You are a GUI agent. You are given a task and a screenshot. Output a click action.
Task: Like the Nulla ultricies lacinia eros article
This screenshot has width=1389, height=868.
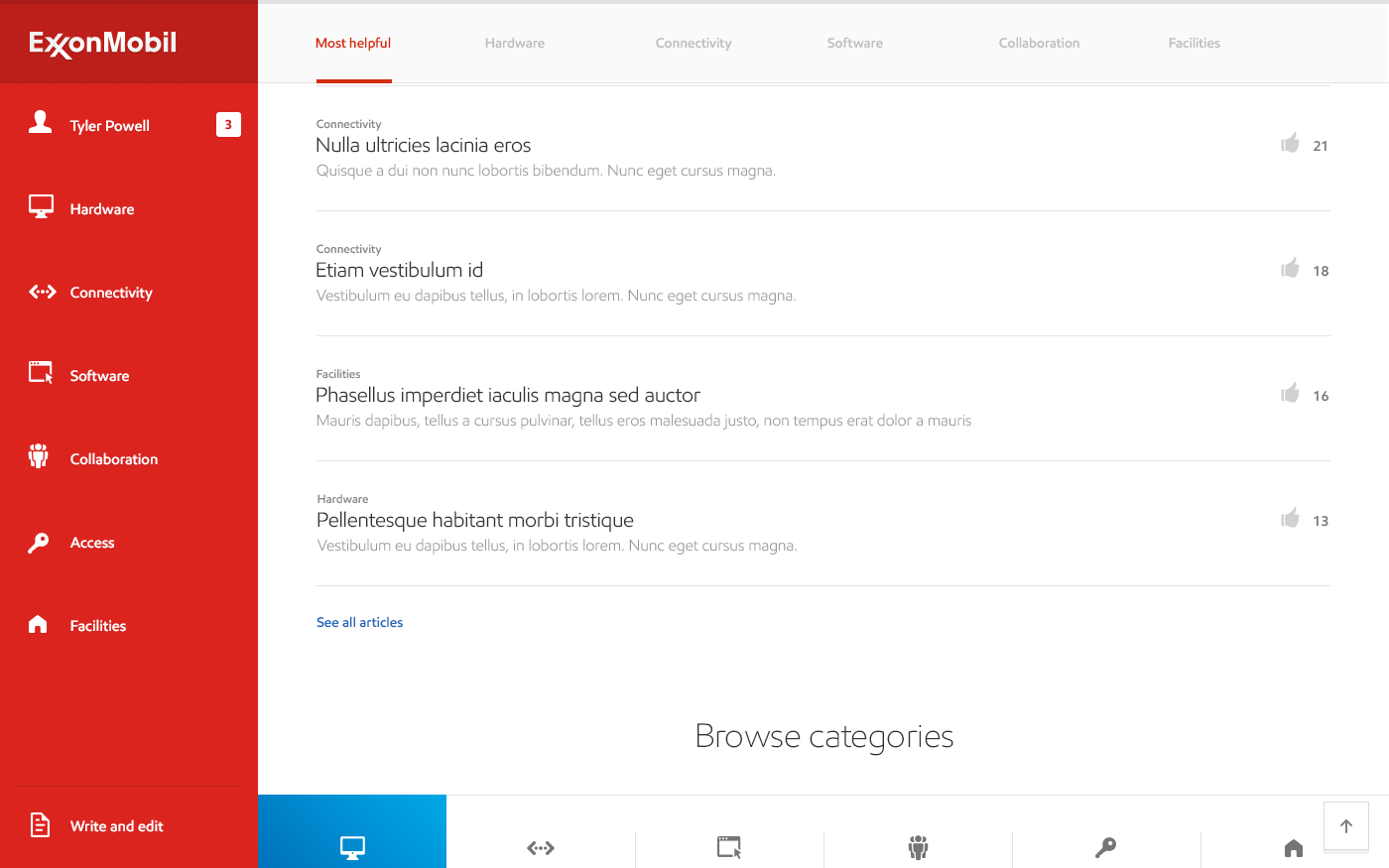point(1290,144)
